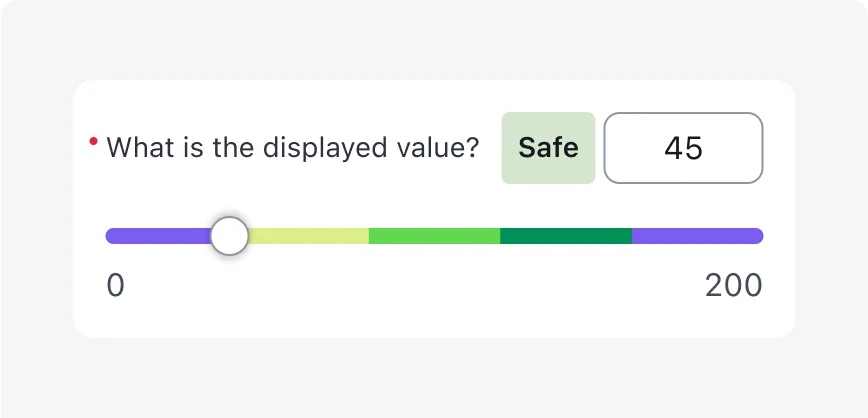Click the right purple slider segment

[697, 236]
